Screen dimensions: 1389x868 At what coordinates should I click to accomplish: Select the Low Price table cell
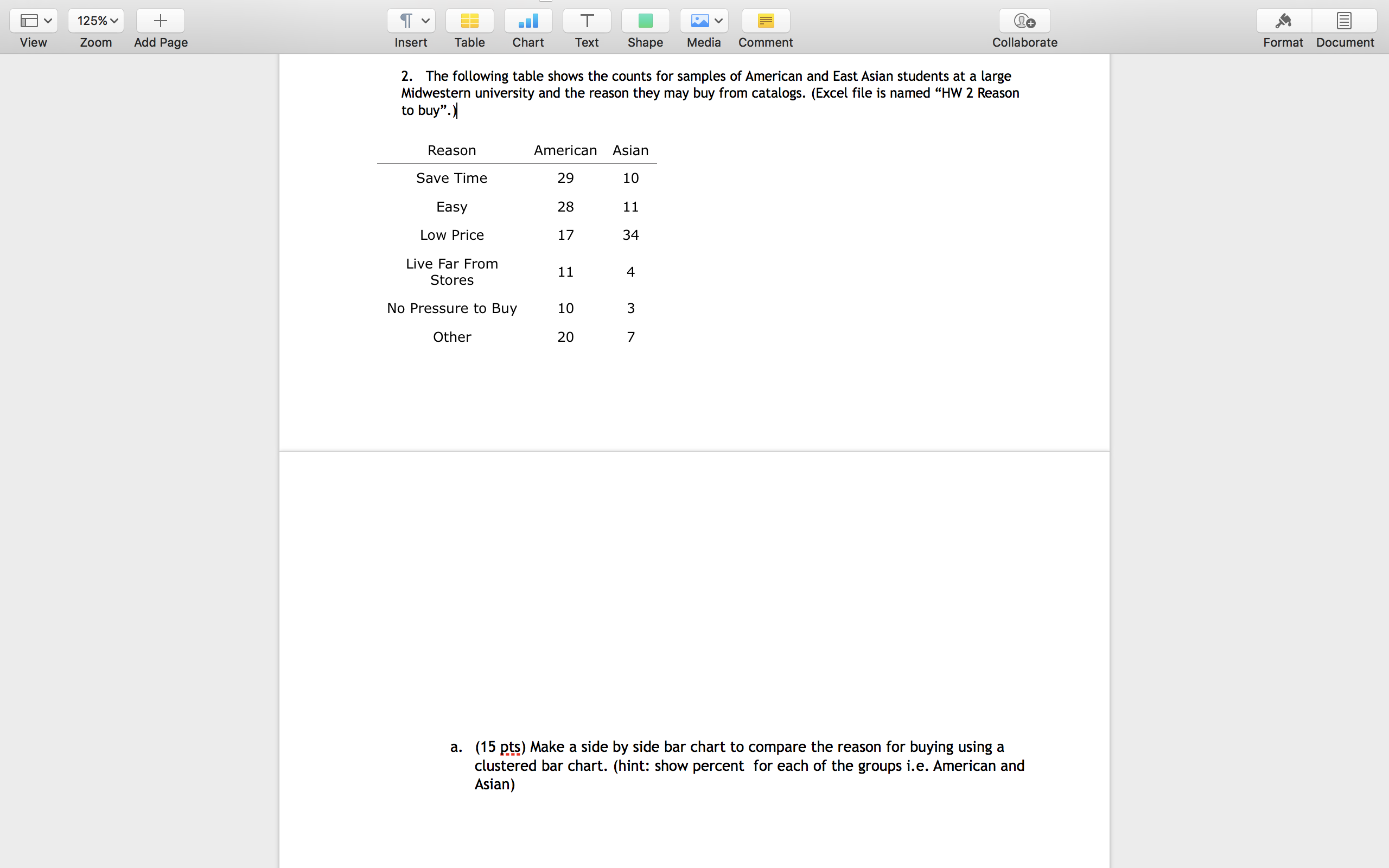(x=452, y=235)
